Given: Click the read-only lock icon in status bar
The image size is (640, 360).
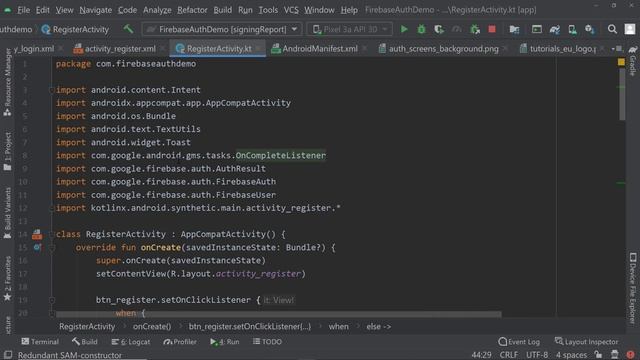Looking at the screenshot, I should coord(598,355).
